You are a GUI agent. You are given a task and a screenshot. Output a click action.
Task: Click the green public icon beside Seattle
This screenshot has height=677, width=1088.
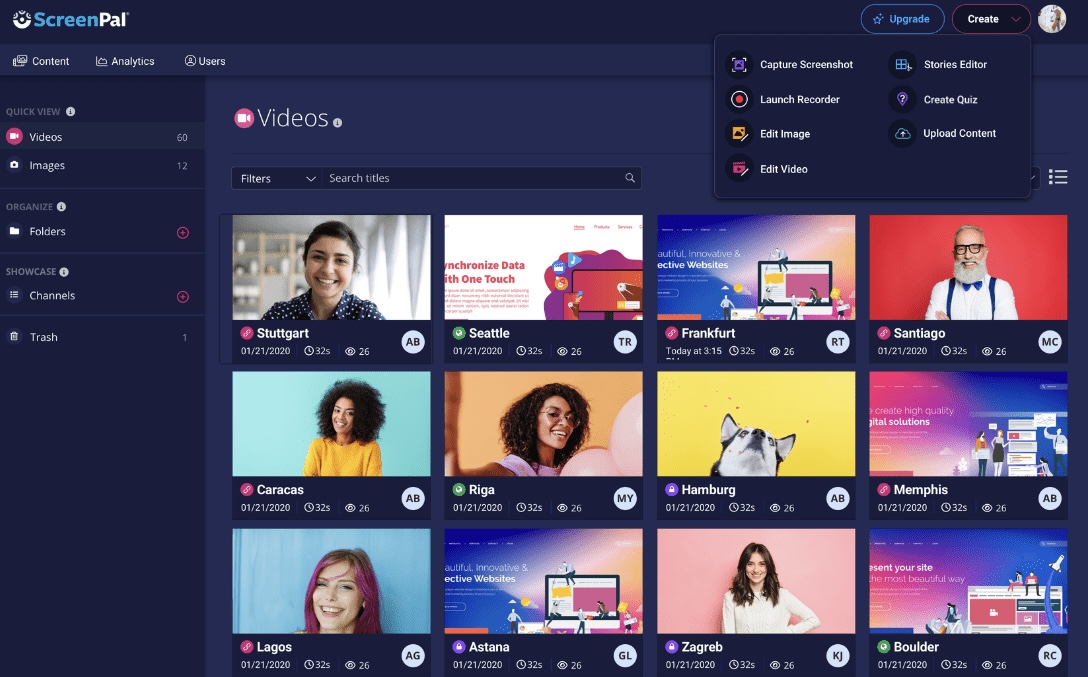459,333
